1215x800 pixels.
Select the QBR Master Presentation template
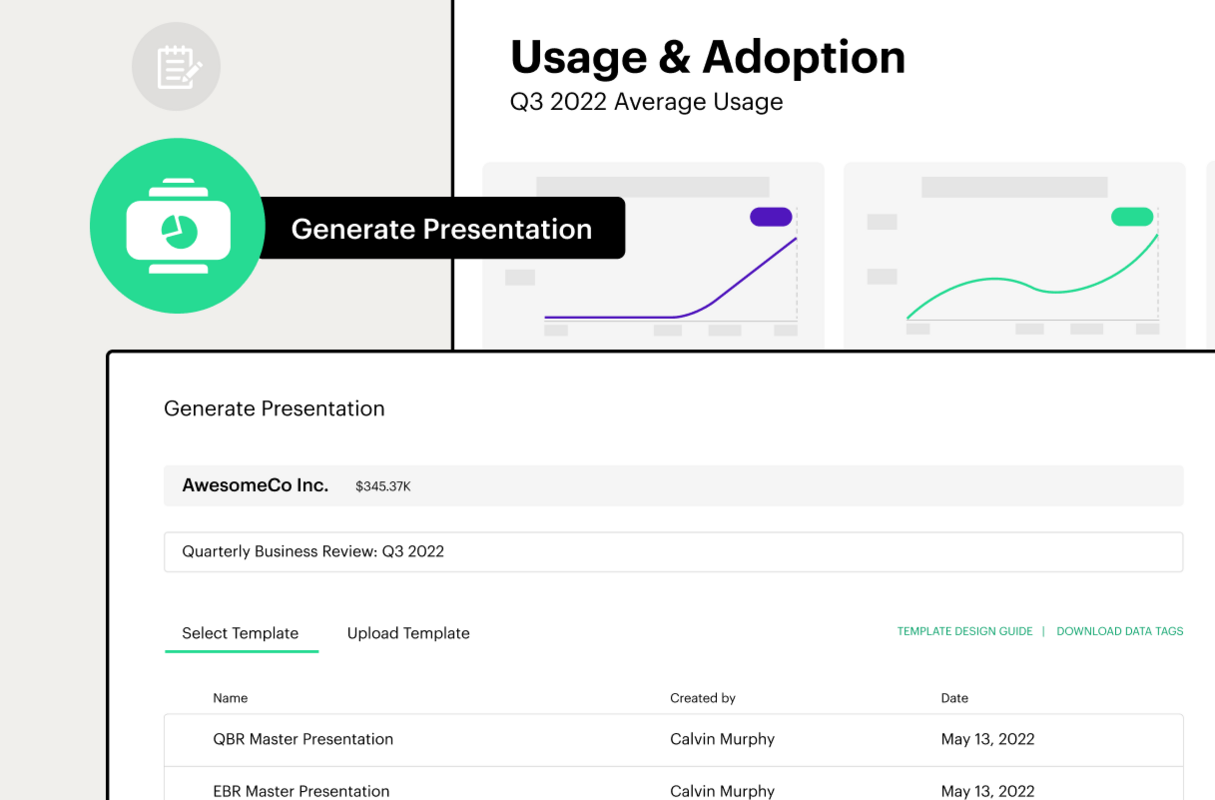click(x=303, y=739)
